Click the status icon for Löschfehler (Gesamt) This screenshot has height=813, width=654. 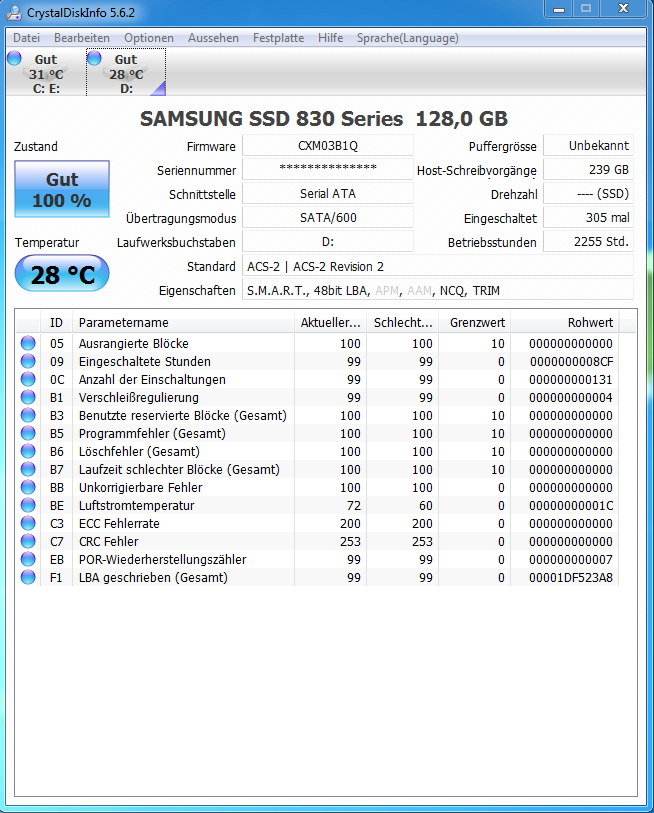click(28, 451)
